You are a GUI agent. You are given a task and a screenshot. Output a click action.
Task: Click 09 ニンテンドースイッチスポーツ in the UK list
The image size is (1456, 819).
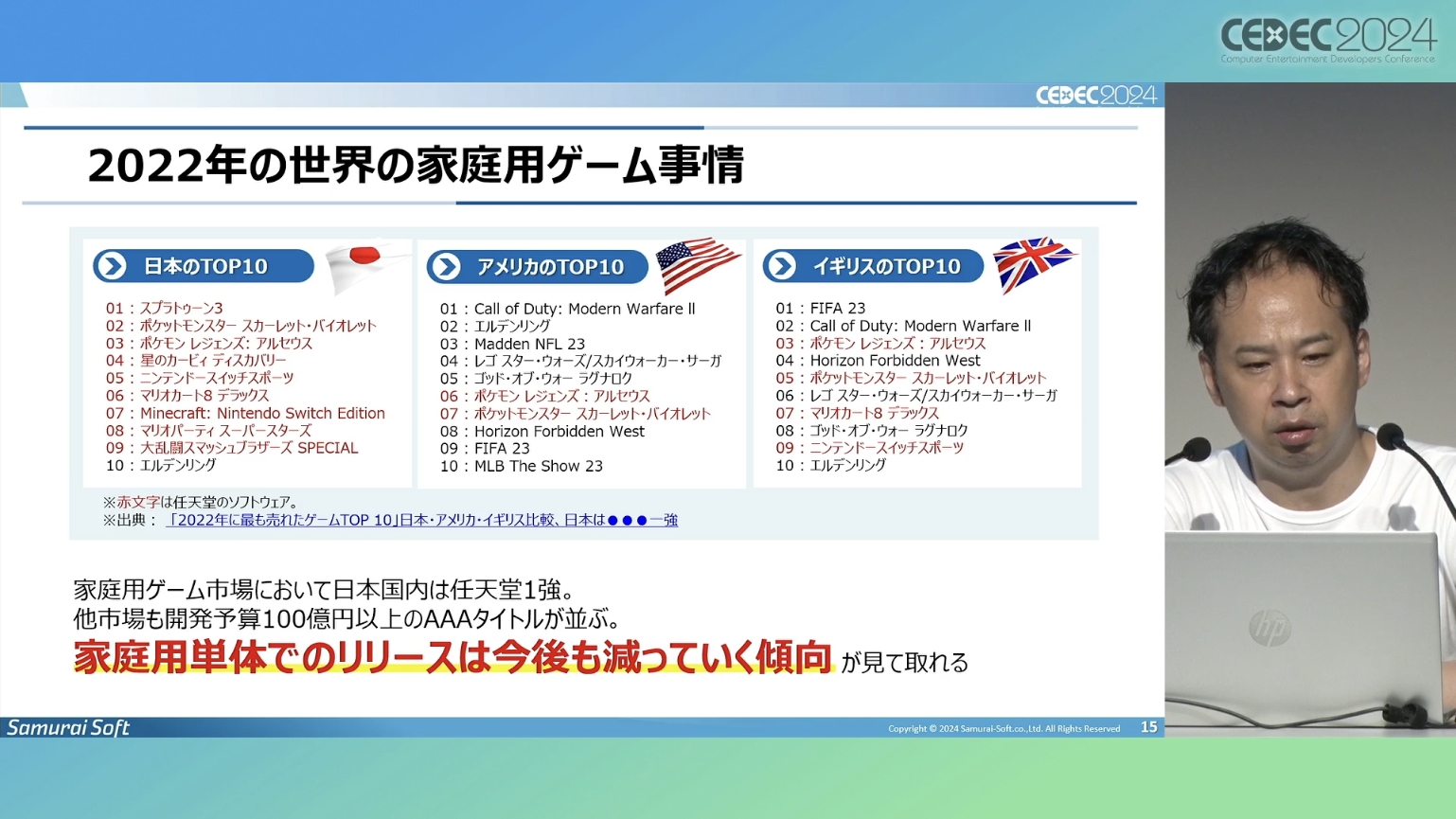[869, 447]
